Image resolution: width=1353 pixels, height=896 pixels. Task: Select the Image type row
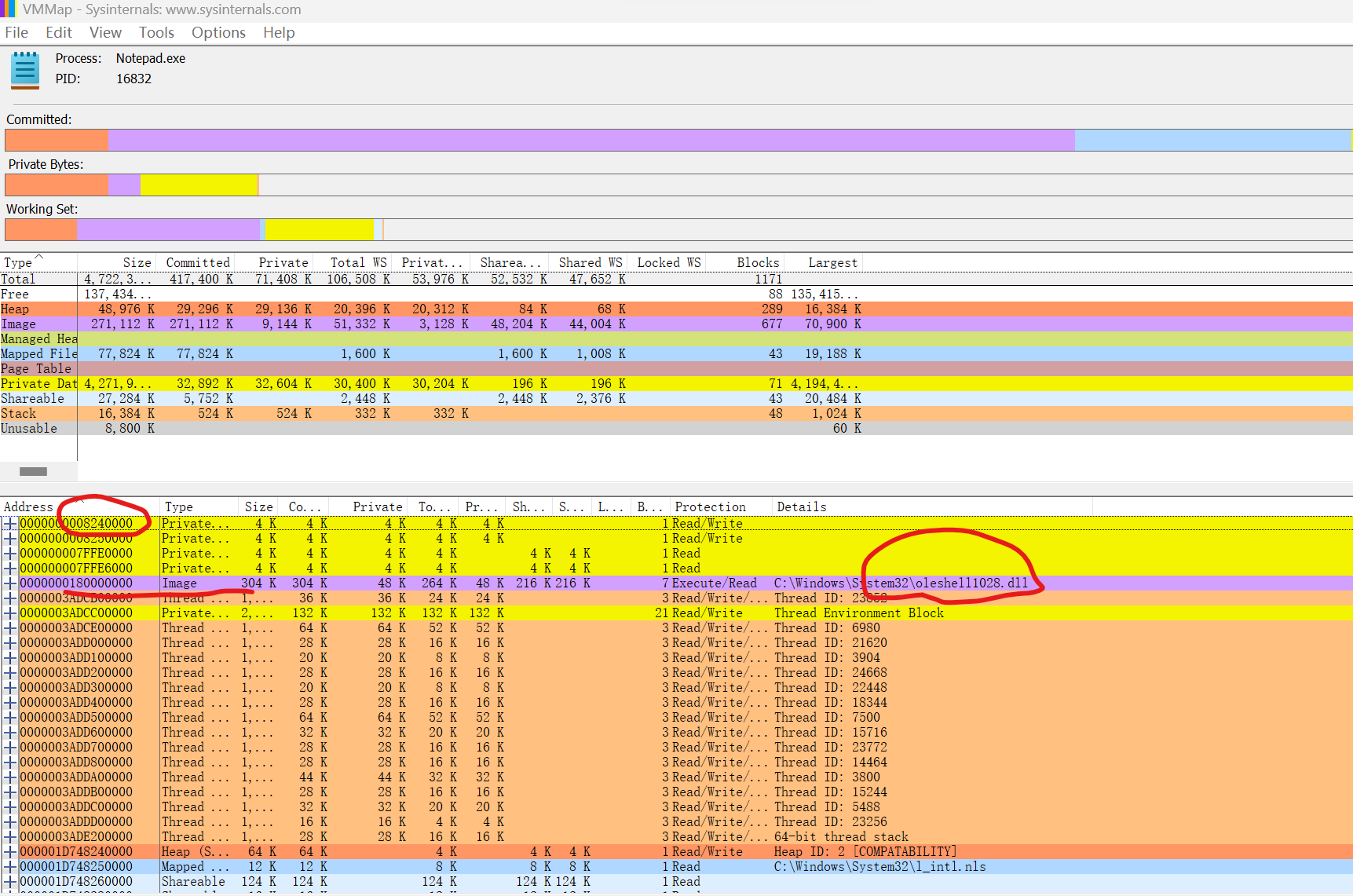point(676,324)
